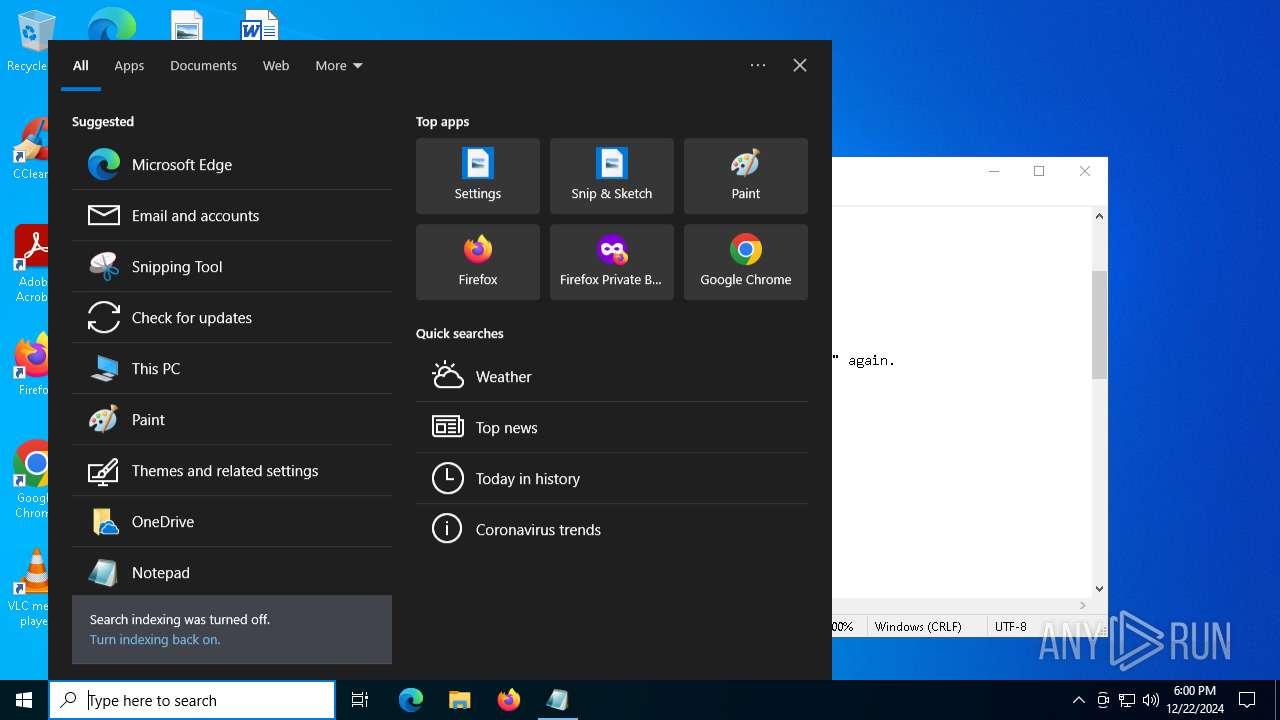Select Coronavirus trends quick search
The width and height of the screenshot is (1280, 720).
[x=612, y=529]
